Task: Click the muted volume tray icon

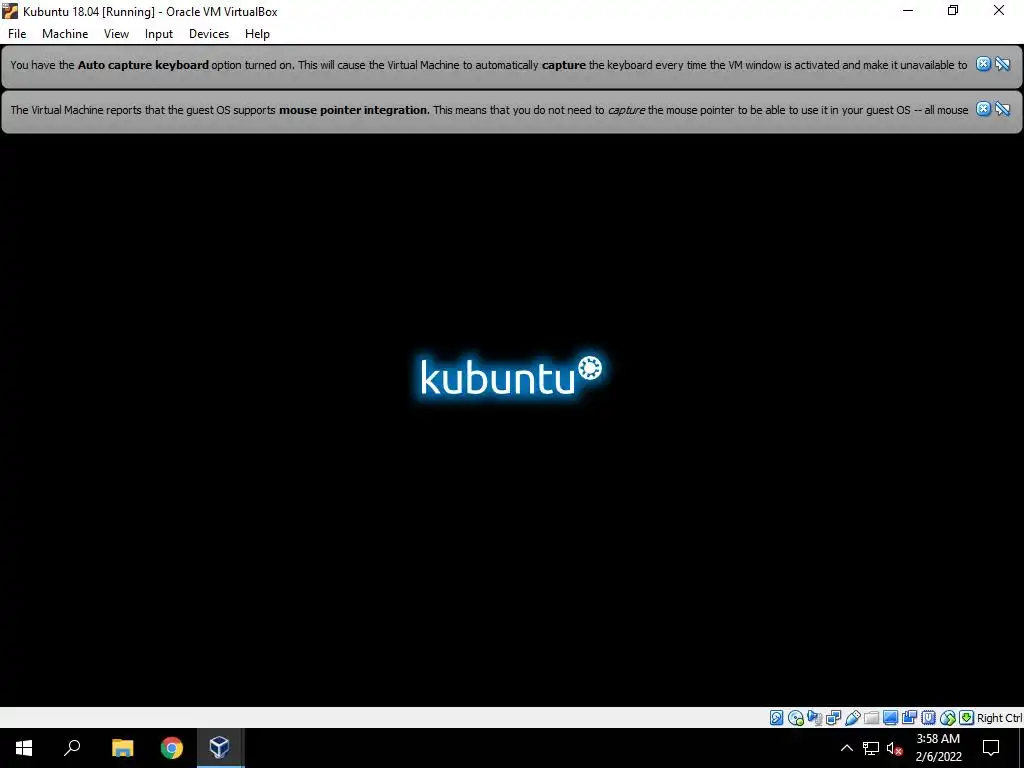Action: [894, 748]
